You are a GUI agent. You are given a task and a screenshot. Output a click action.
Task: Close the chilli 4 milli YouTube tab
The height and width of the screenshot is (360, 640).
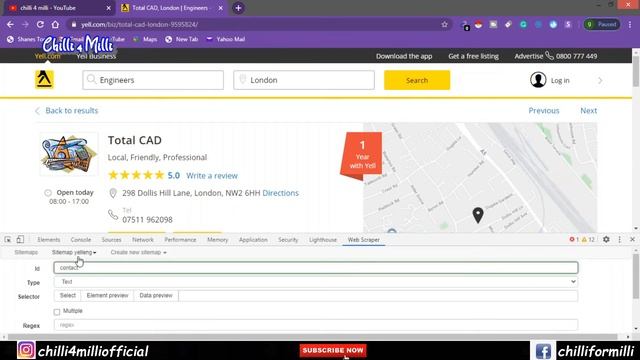[109, 8]
